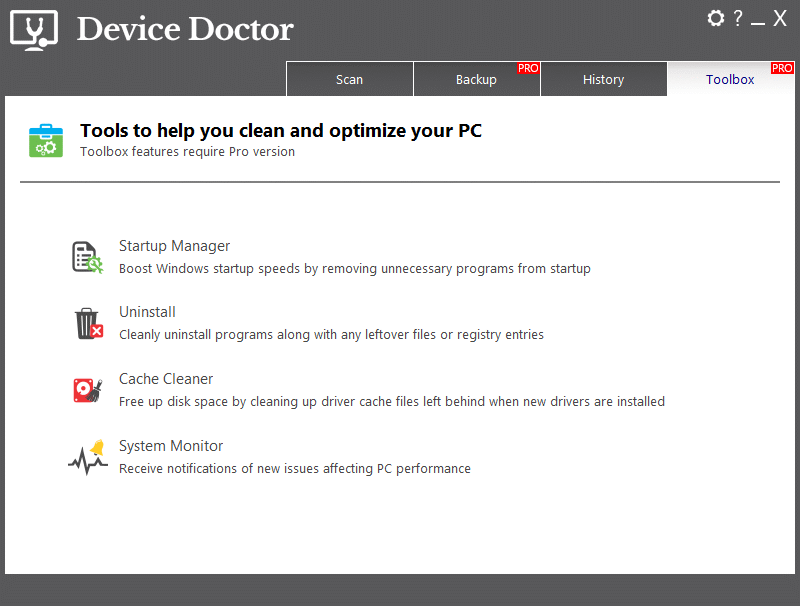Select the Toolbox tab
This screenshot has height=606, width=800.
(x=731, y=79)
